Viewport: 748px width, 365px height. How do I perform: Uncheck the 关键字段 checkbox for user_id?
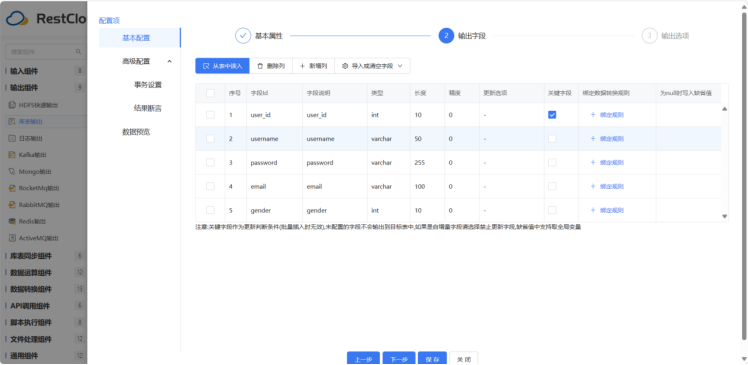552,115
